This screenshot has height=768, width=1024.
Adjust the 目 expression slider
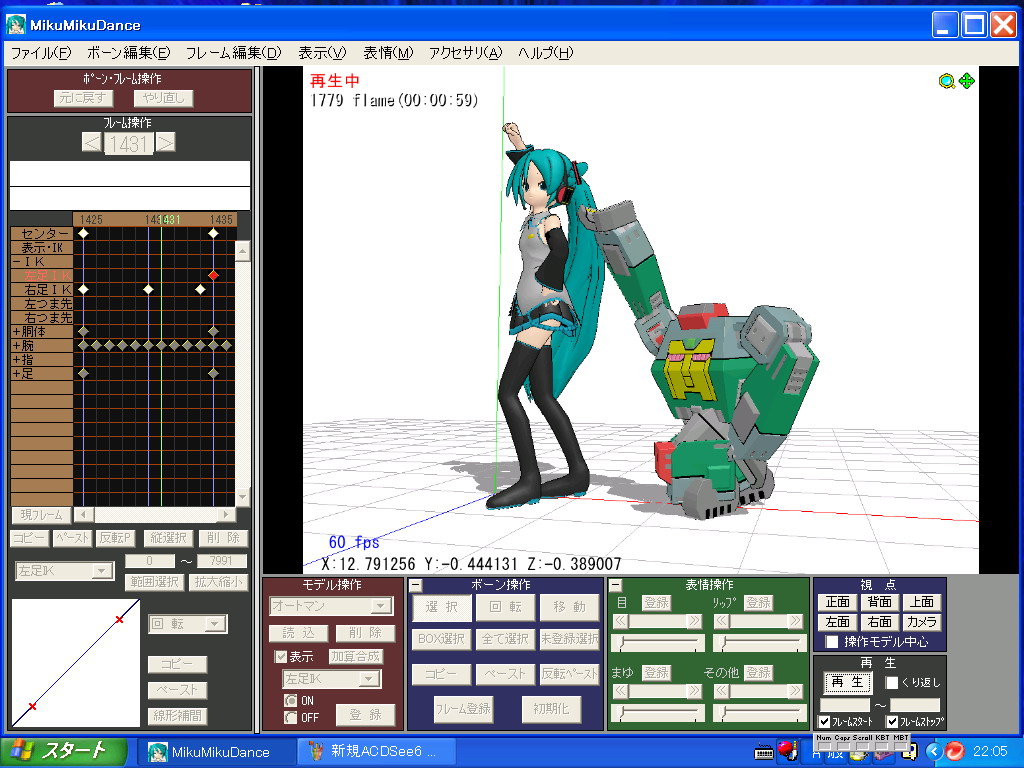point(658,643)
